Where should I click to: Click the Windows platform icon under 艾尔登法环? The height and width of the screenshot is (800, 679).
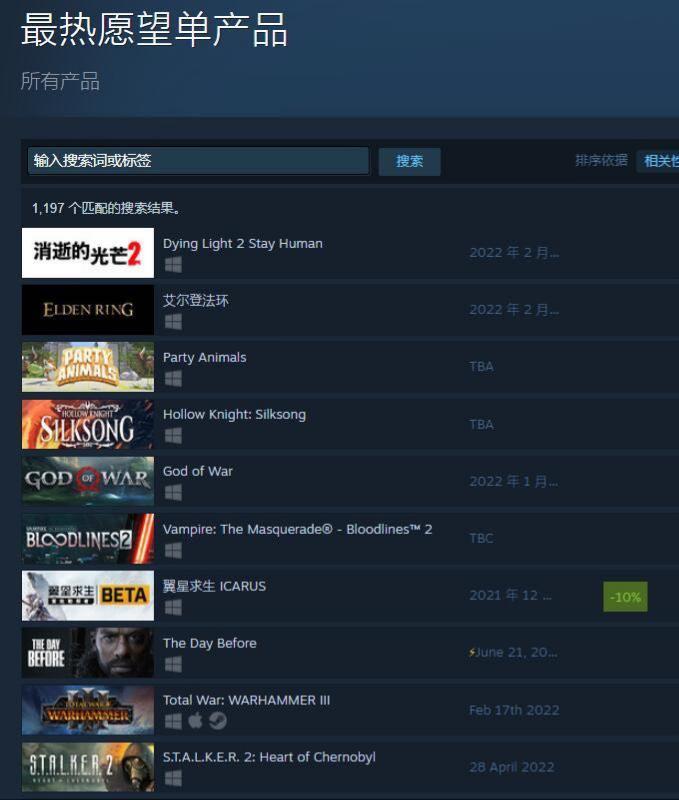173,321
